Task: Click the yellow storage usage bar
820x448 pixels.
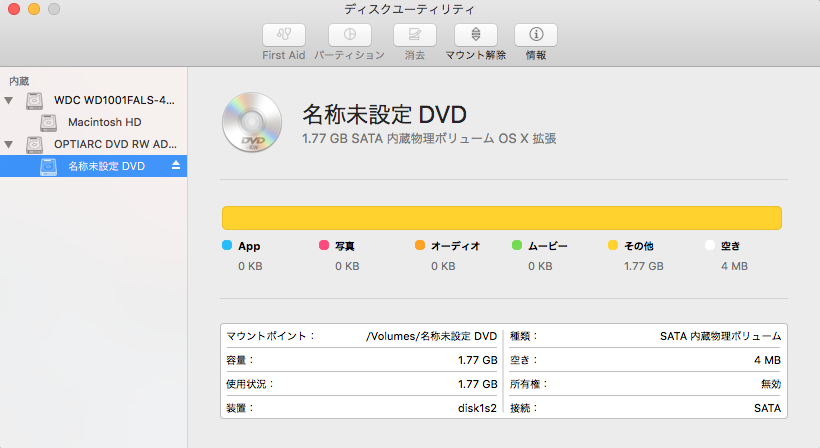Action: point(501,218)
